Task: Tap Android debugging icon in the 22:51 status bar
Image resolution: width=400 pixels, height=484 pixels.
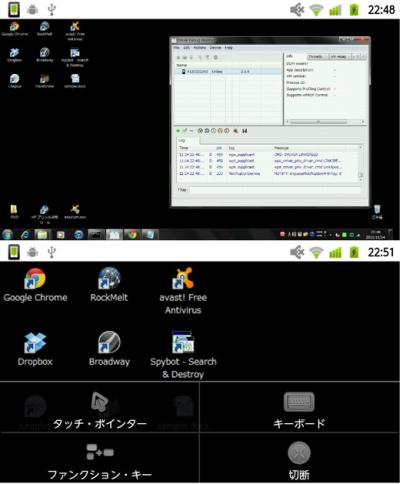Action: click(32, 252)
